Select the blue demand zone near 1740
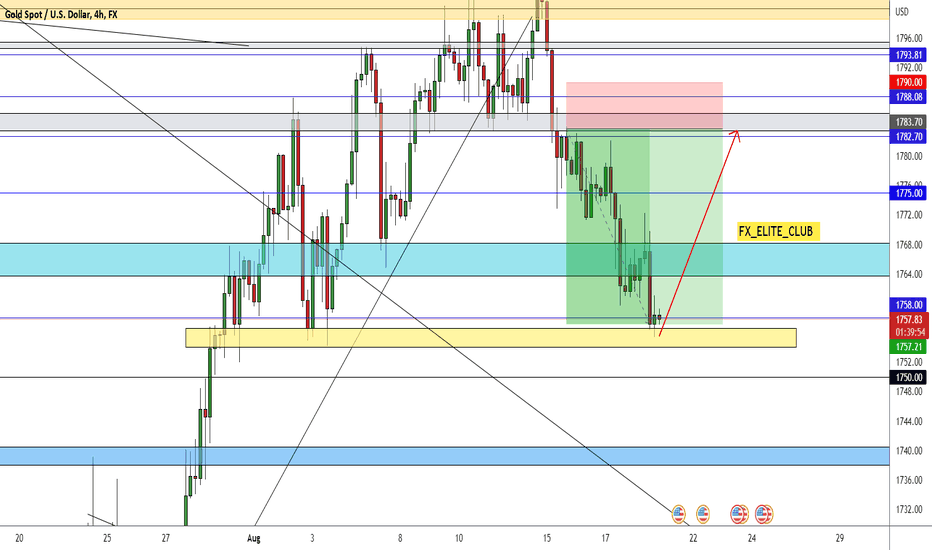The width and height of the screenshot is (932, 550). click(x=445, y=456)
